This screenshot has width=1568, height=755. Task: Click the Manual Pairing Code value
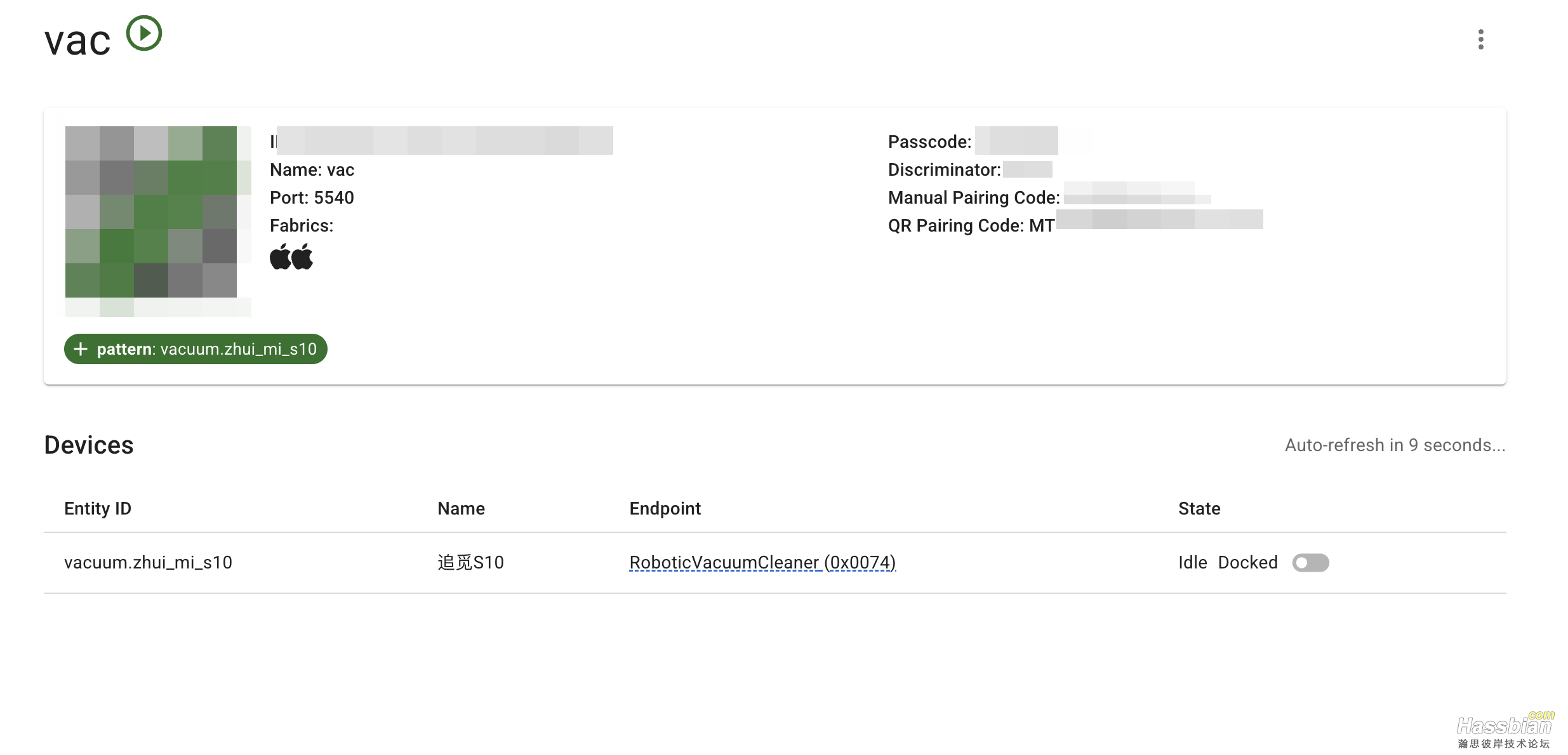1137,194
